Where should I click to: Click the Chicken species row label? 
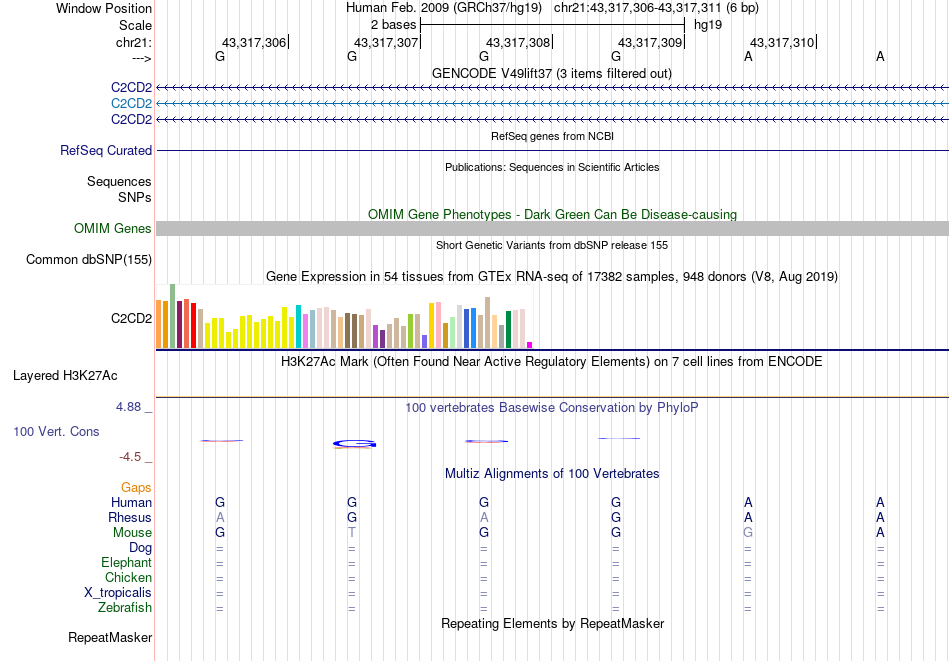click(128, 577)
